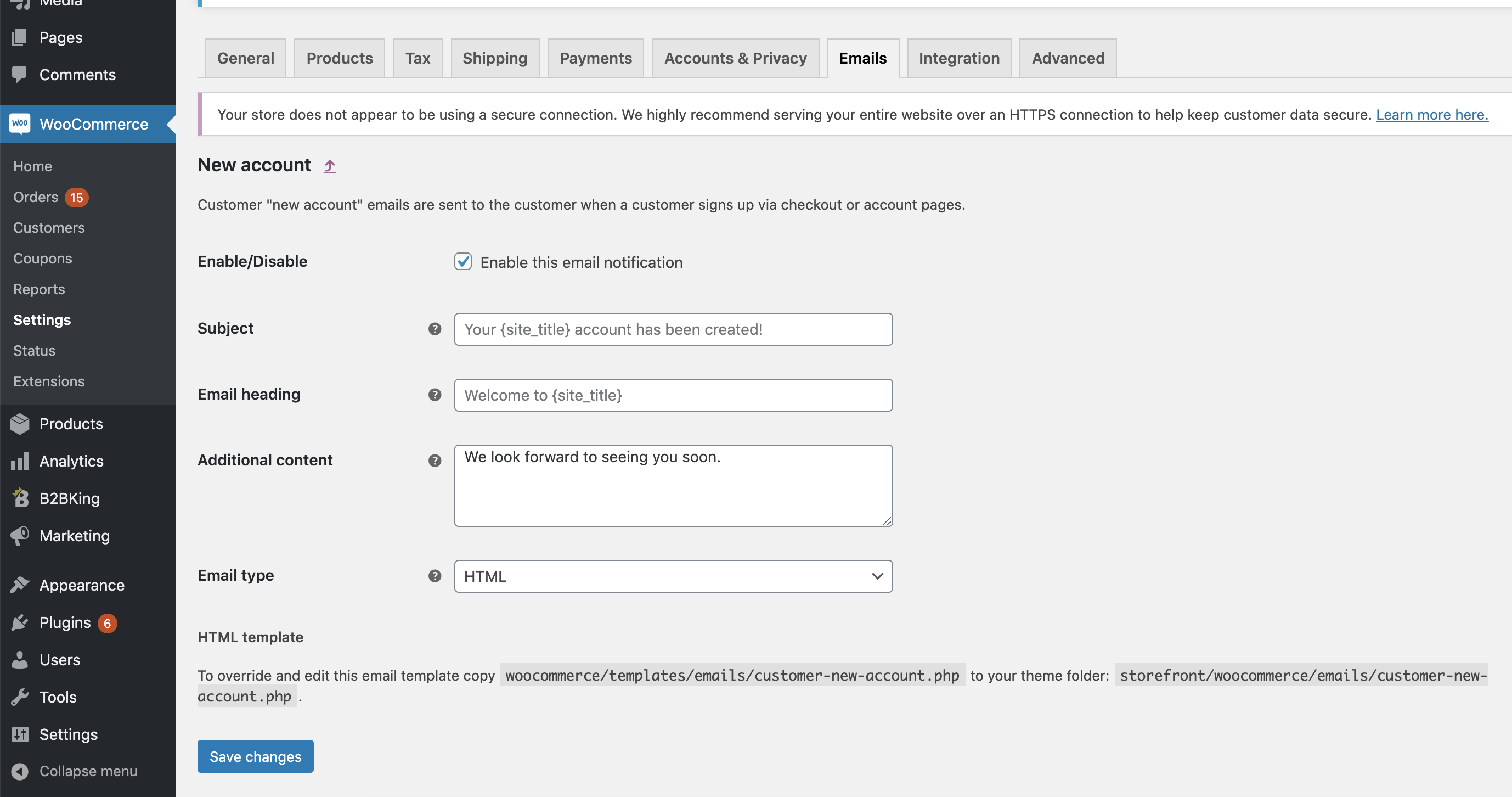Open the Email type HTML dropdown
This screenshot has width=1512, height=797.
673,576
